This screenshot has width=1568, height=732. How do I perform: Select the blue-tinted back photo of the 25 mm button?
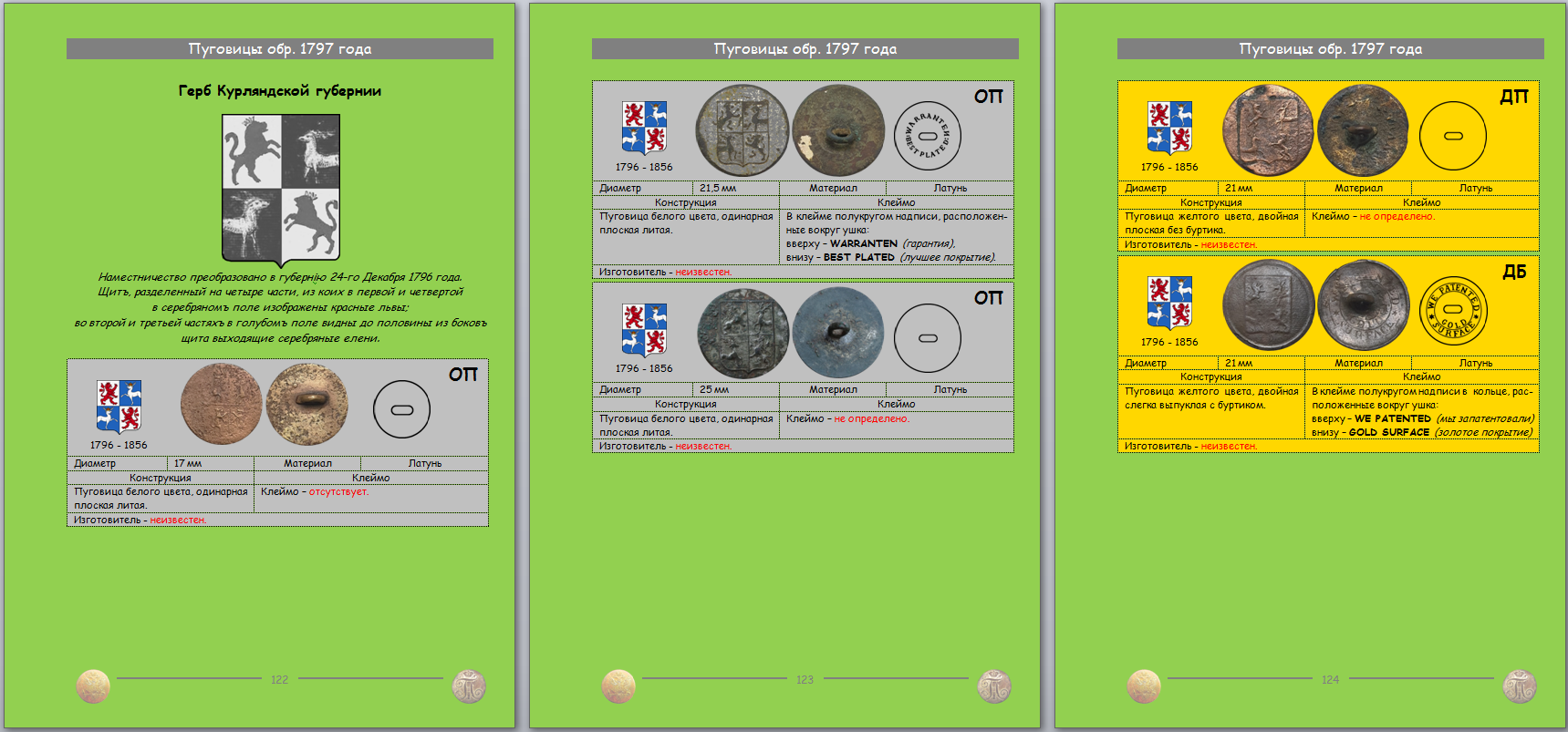837,333
